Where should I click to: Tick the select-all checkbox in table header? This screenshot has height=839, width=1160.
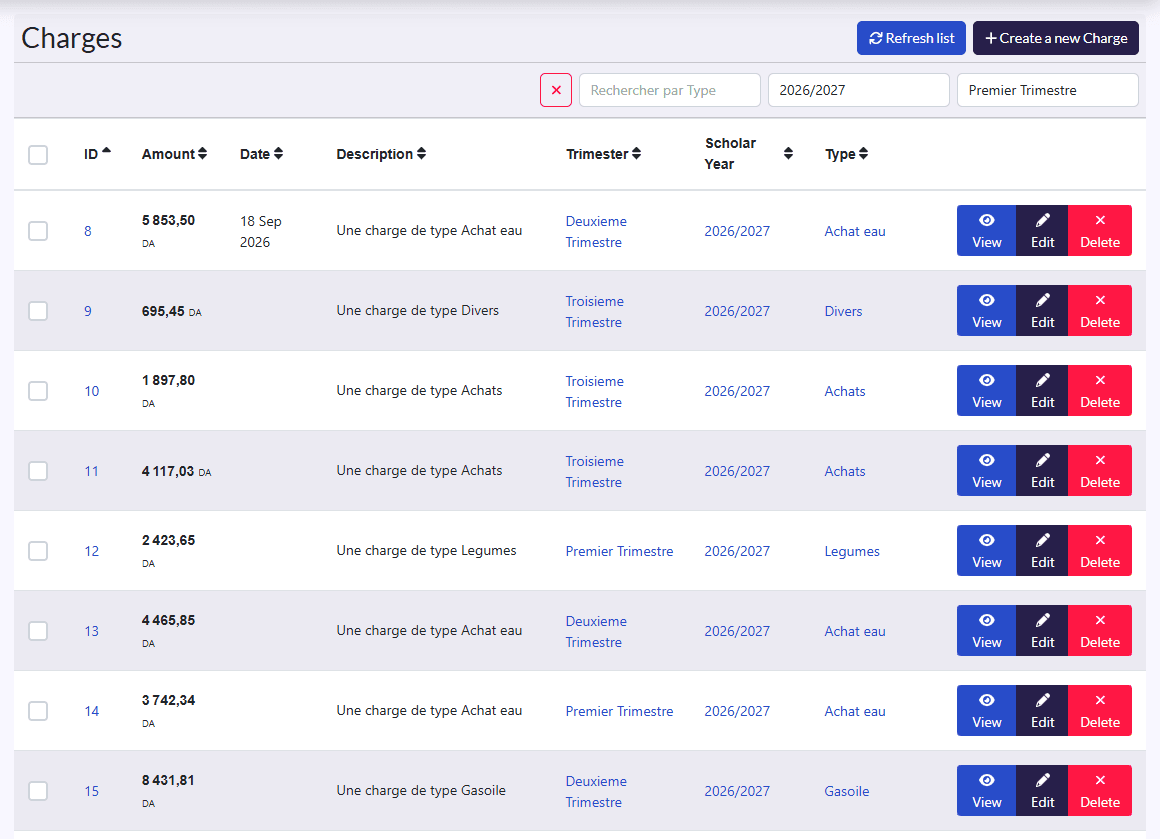38,155
